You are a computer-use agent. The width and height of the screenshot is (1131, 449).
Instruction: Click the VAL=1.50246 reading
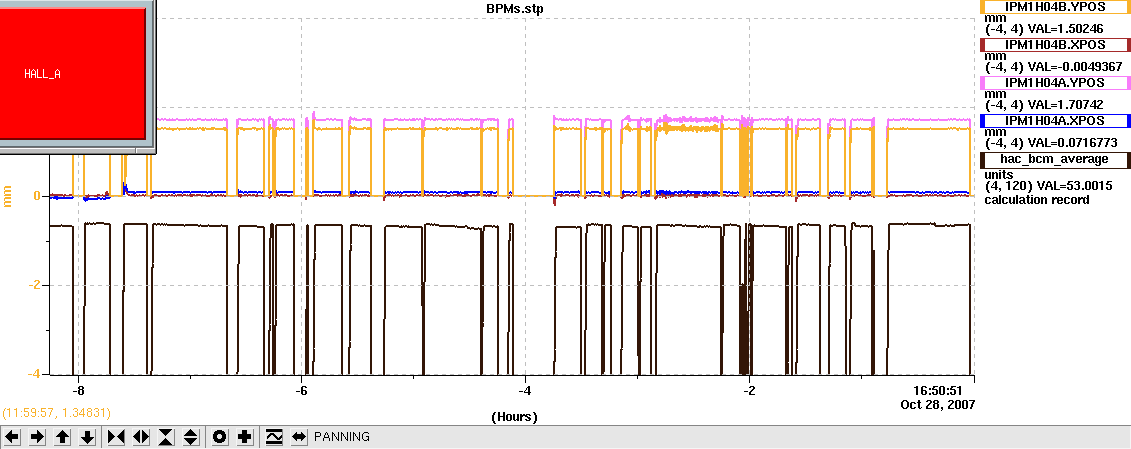pos(1065,29)
